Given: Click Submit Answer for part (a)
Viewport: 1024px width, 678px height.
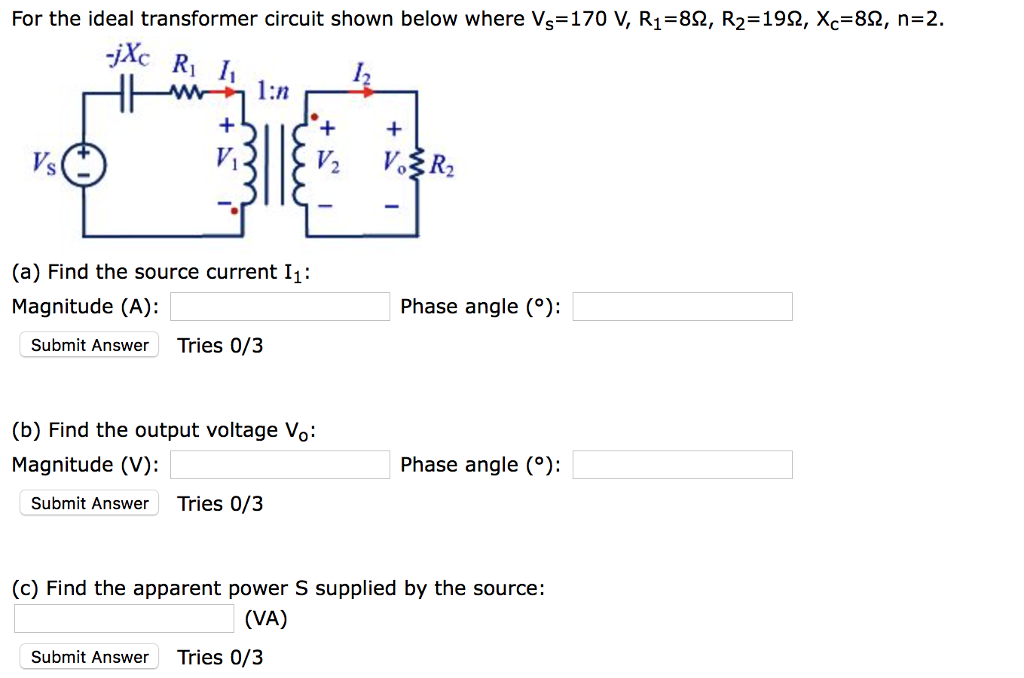Looking at the screenshot, I should pos(88,345).
